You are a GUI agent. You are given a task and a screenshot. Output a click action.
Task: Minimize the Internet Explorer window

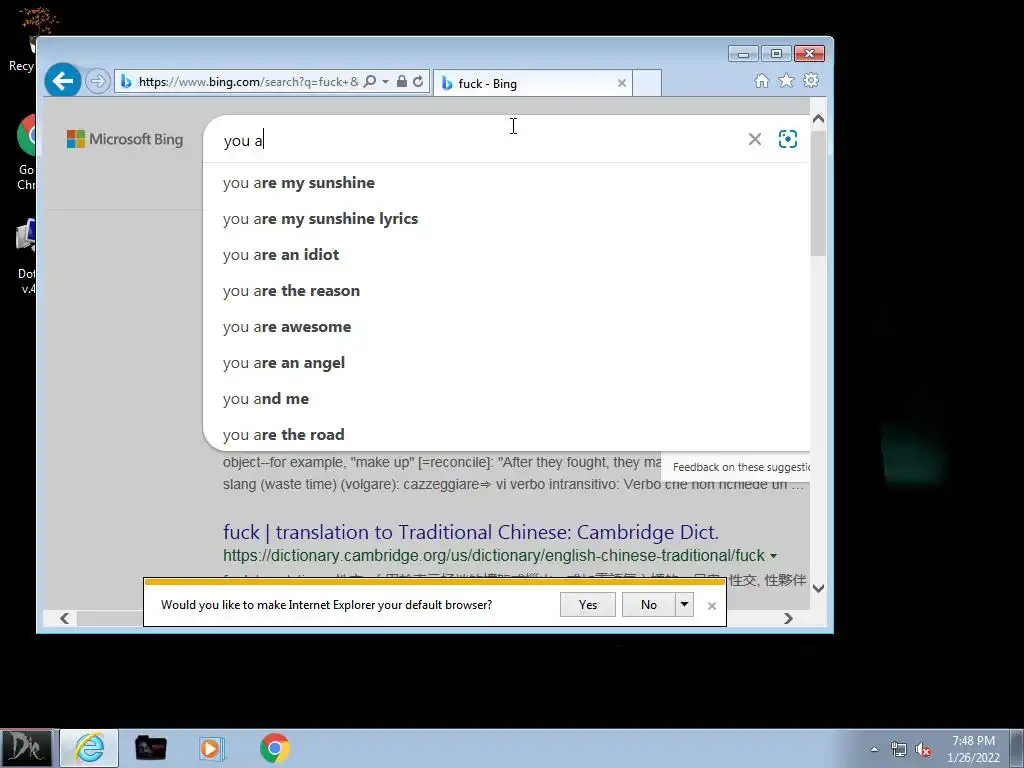(x=743, y=54)
